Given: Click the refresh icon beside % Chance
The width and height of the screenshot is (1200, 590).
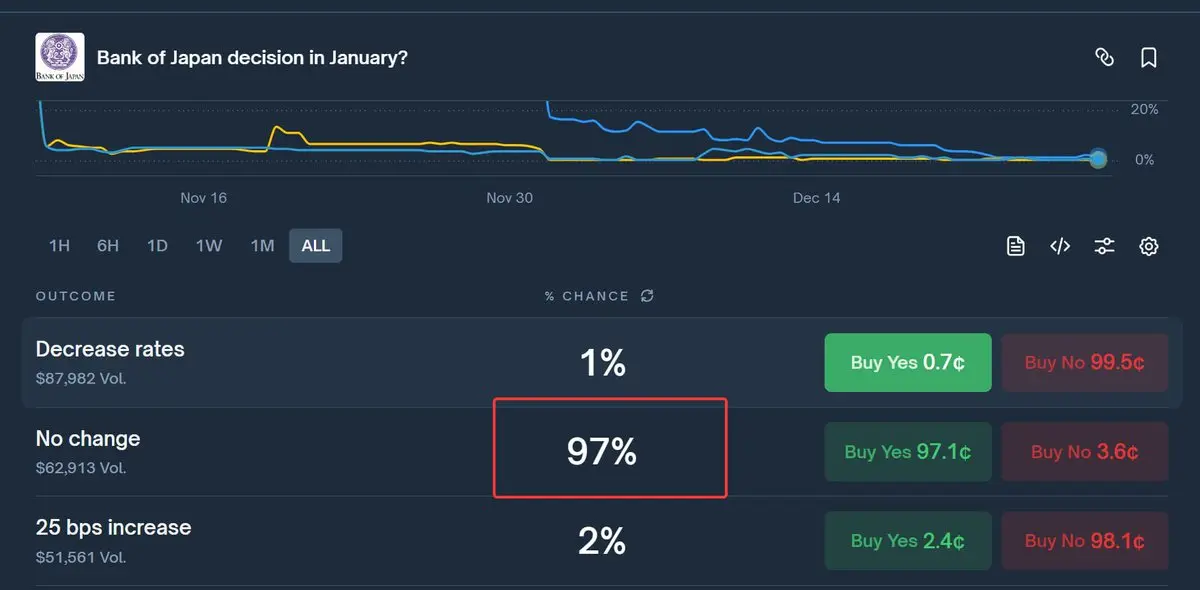Looking at the screenshot, I should point(648,296).
